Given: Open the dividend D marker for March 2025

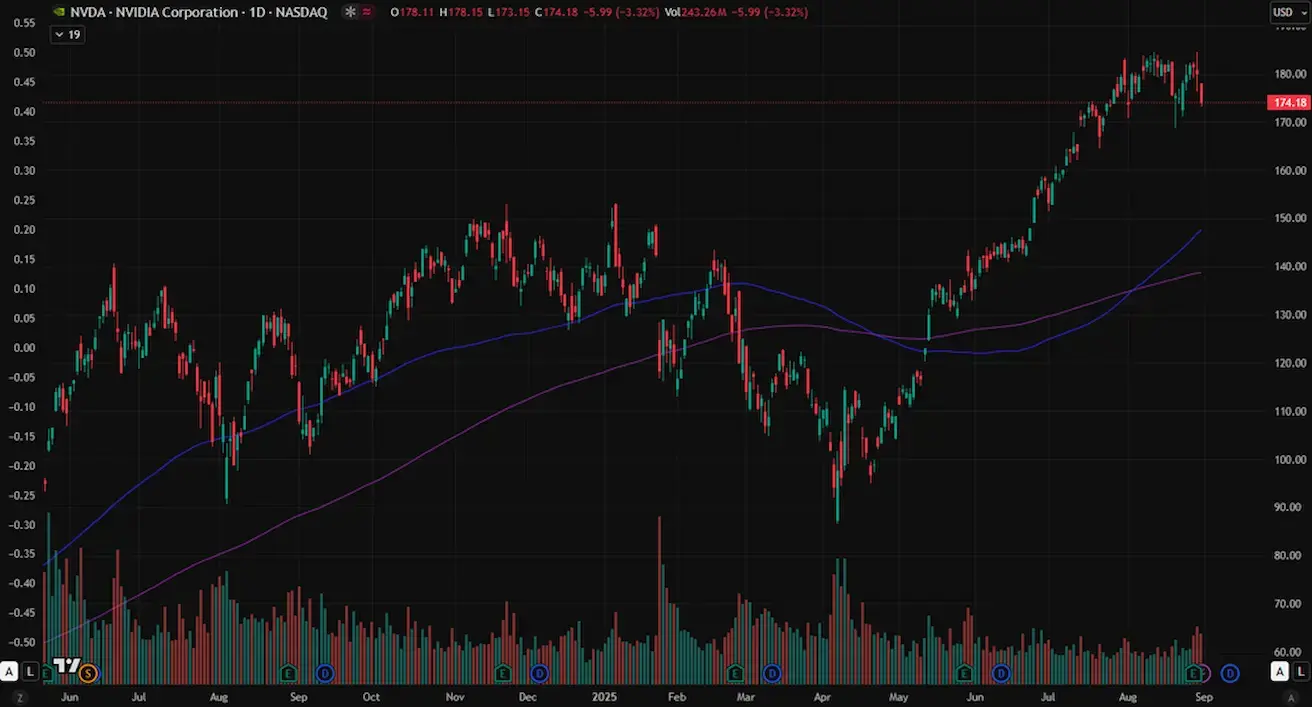Looking at the screenshot, I should pyautogui.click(x=771, y=672).
